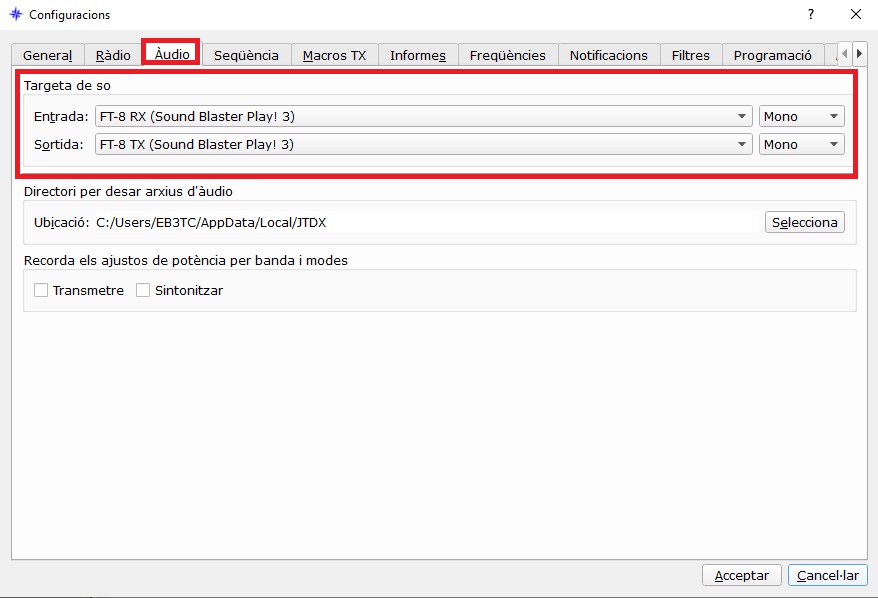Open the General tab
The width and height of the screenshot is (878, 598).
tap(48, 55)
